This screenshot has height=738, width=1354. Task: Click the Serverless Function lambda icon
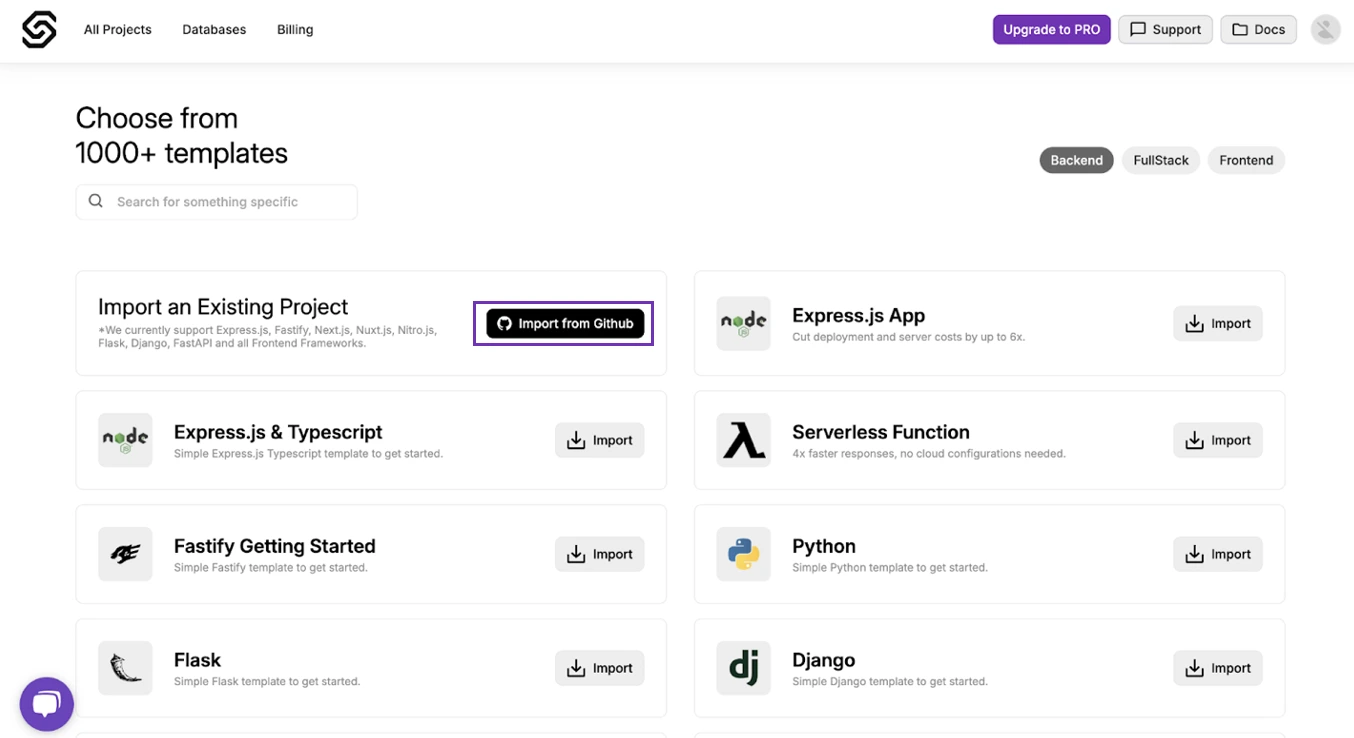click(743, 440)
